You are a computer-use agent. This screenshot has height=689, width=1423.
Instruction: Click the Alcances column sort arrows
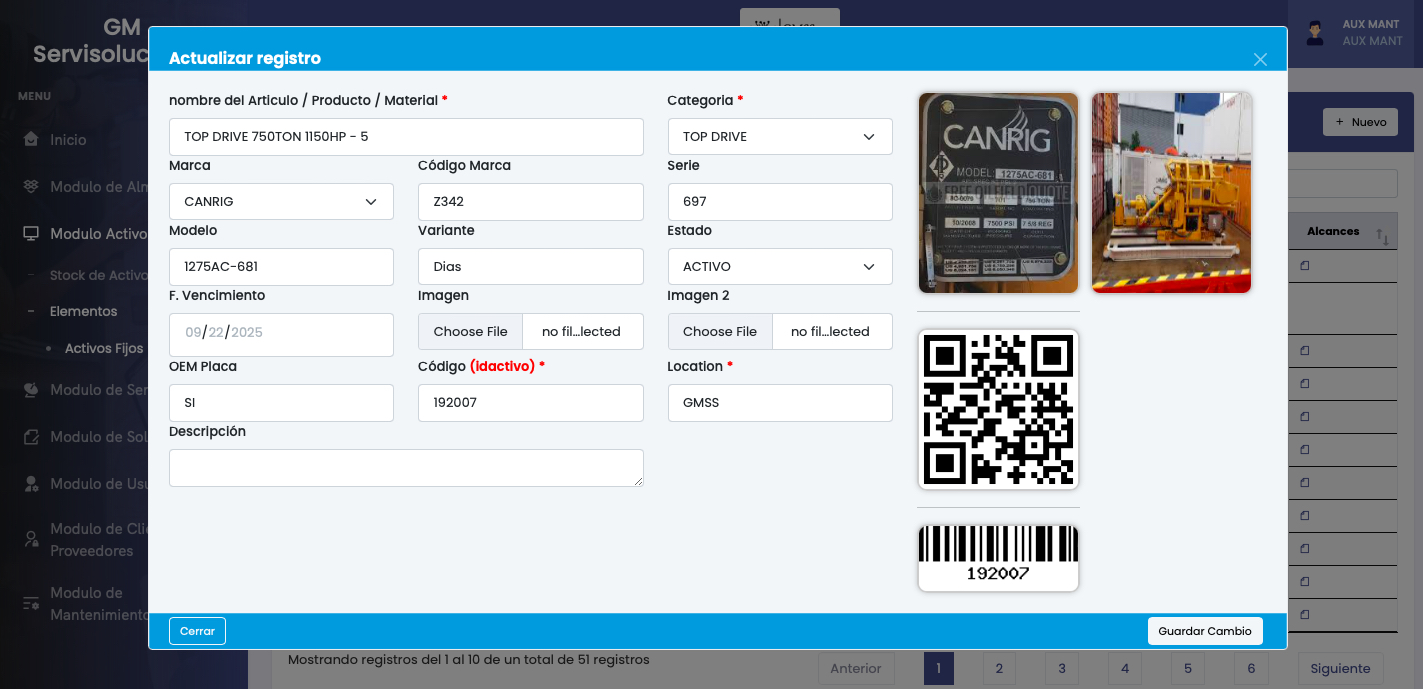(x=1382, y=237)
